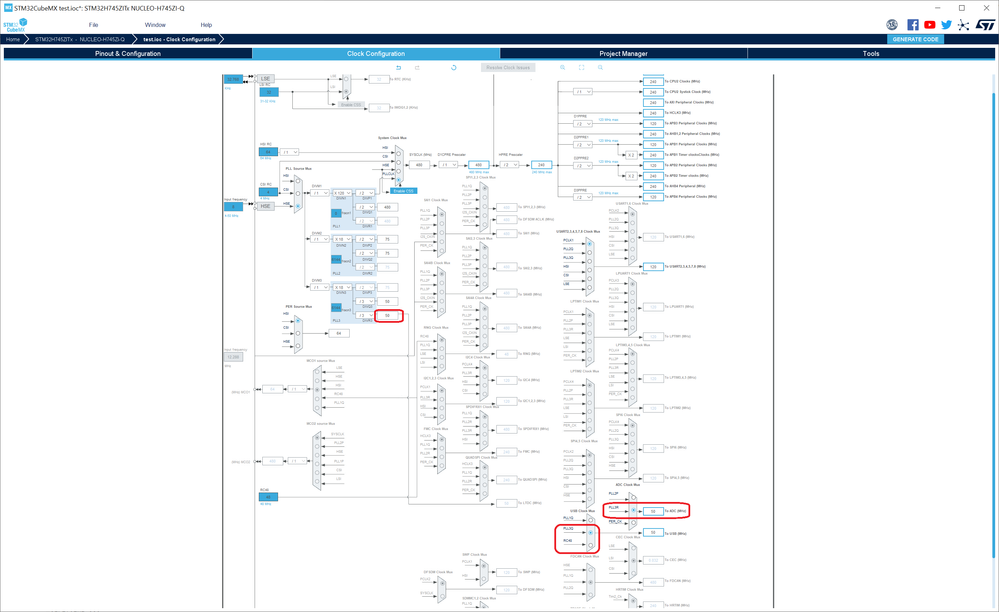This screenshot has width=999, height=612.
Task: Switch to Pinout & Configuration tab
Action: [x=128, y=53]
